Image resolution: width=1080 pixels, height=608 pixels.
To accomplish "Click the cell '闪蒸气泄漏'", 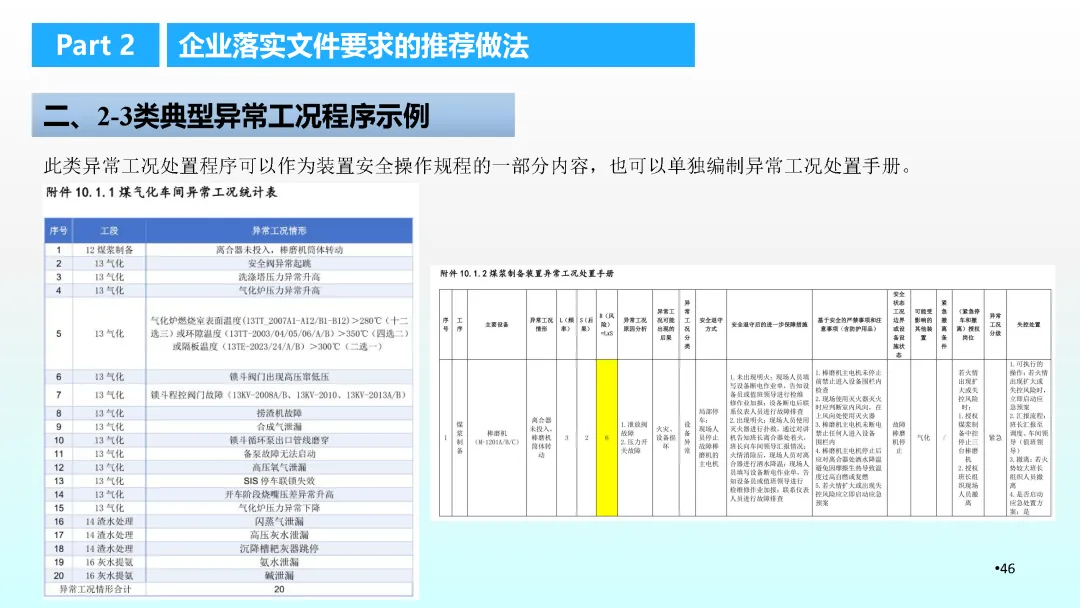I will click(x=279, y=521).
